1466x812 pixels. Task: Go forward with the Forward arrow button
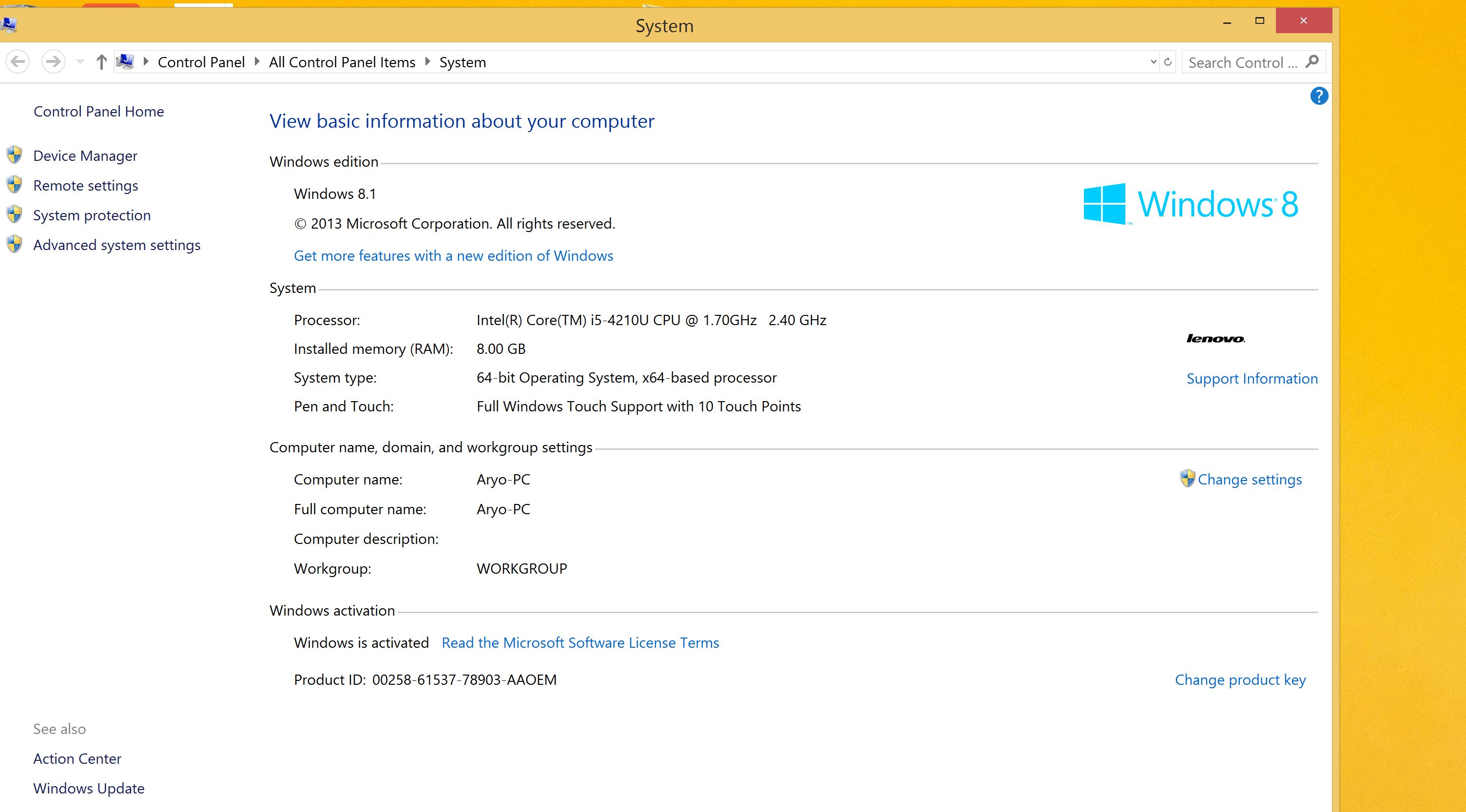click(x=54, y=61)
